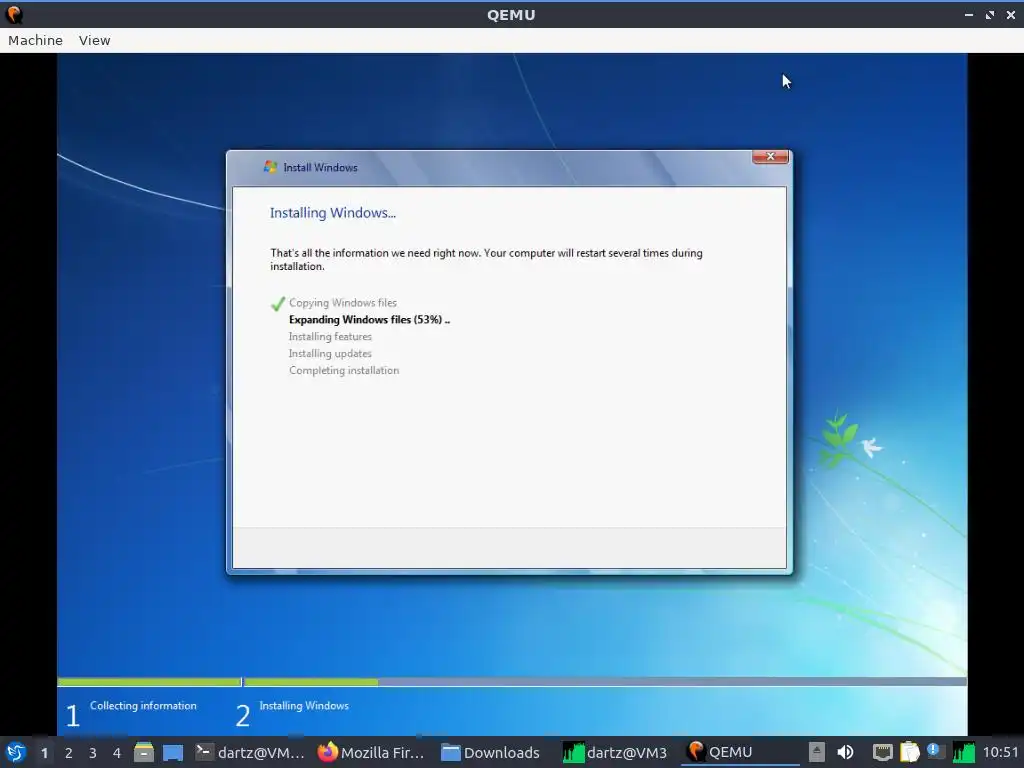Click the 'Copying Windows files' step text
This screenshot has height=768, width=1024.
[x=343, y=303]
